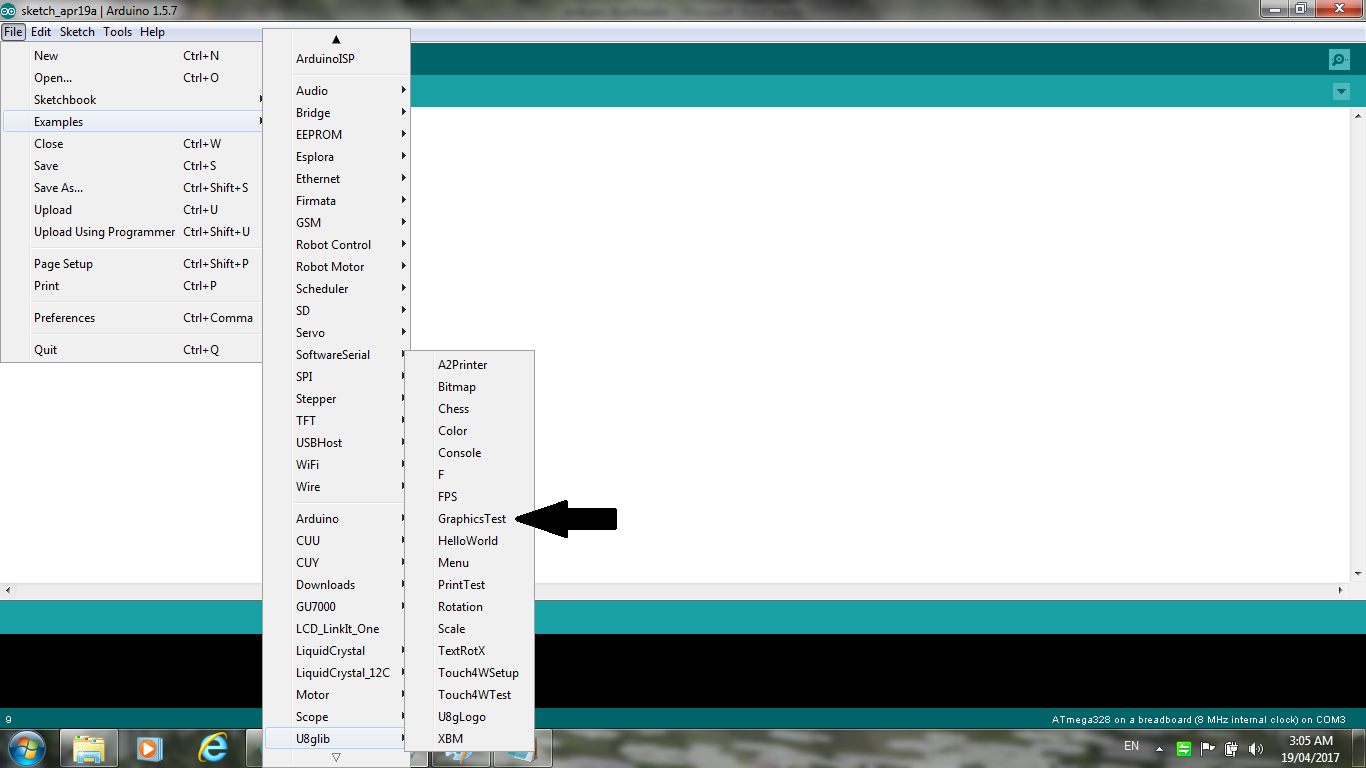This screenshot has height=768, width=1366.
Task: Click the green tray icon next to the flag
Action: click(1184, 748)
